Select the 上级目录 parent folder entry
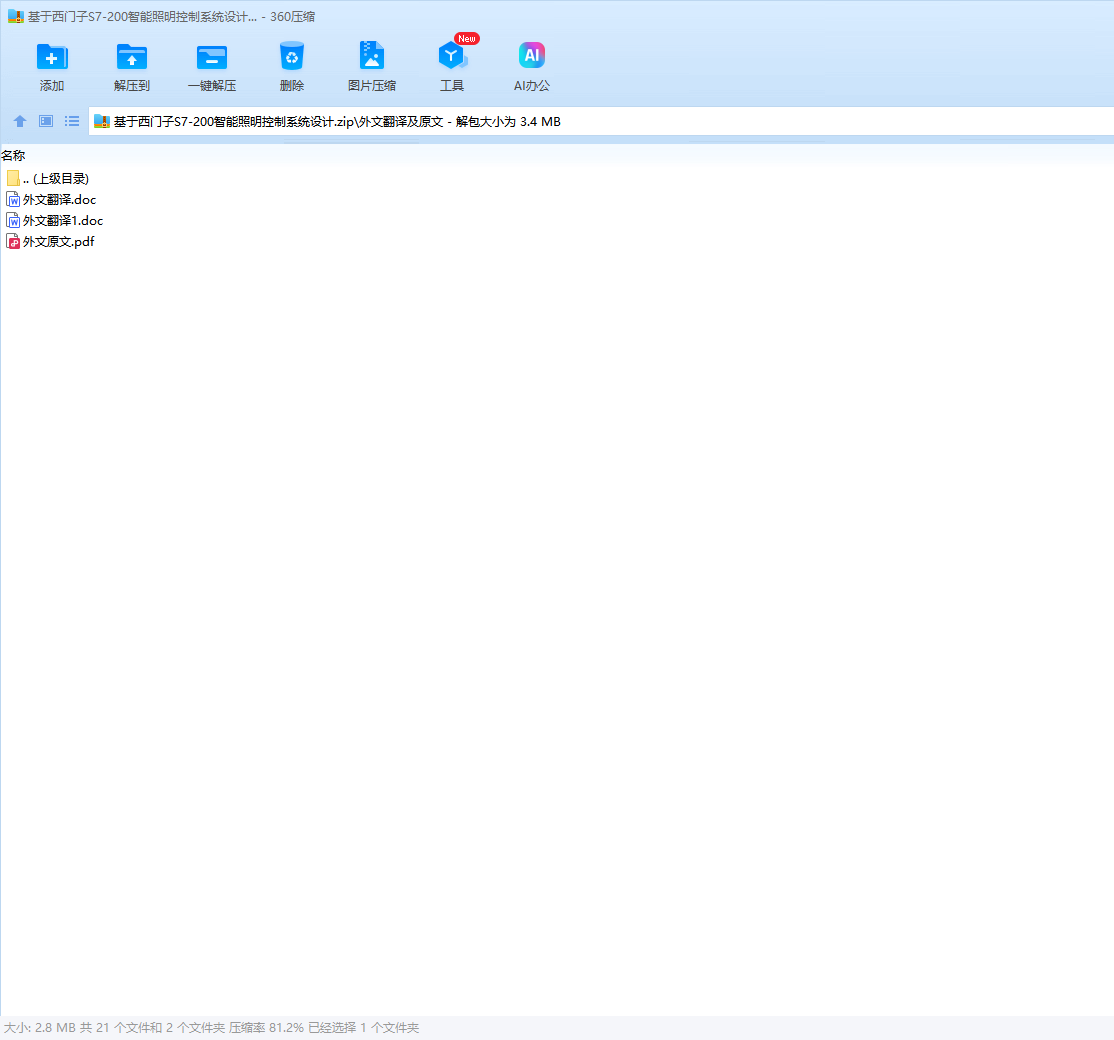Image resolution: width=1114 pixels, height=1040 pixels. tap(48, 178)
